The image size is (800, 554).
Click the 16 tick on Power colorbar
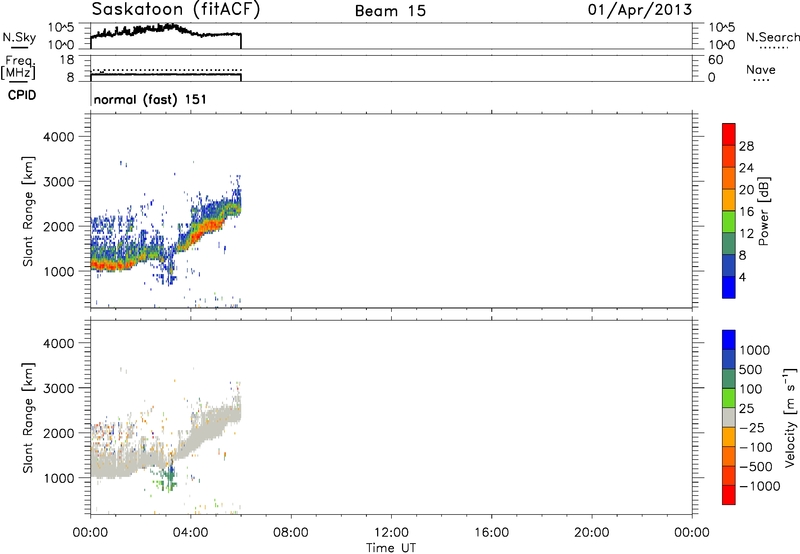pyautogui.click(x=746, y=212)
